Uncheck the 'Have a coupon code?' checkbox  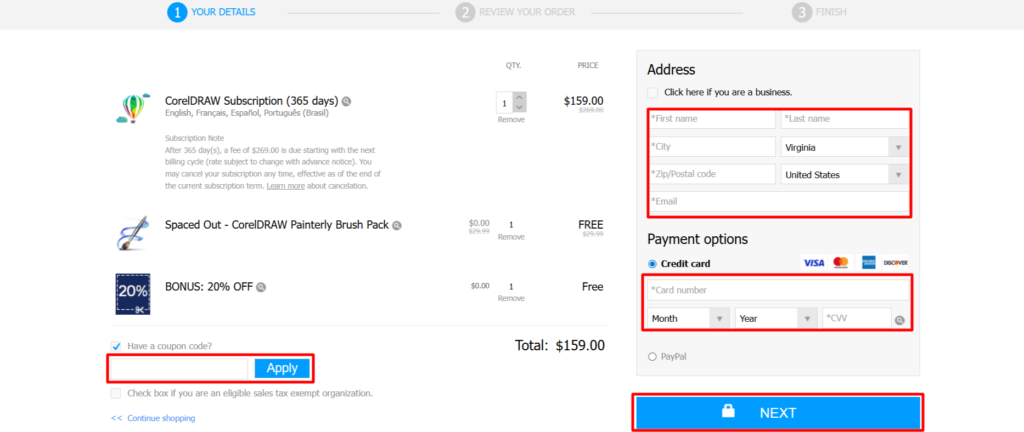tap(116, 346)
